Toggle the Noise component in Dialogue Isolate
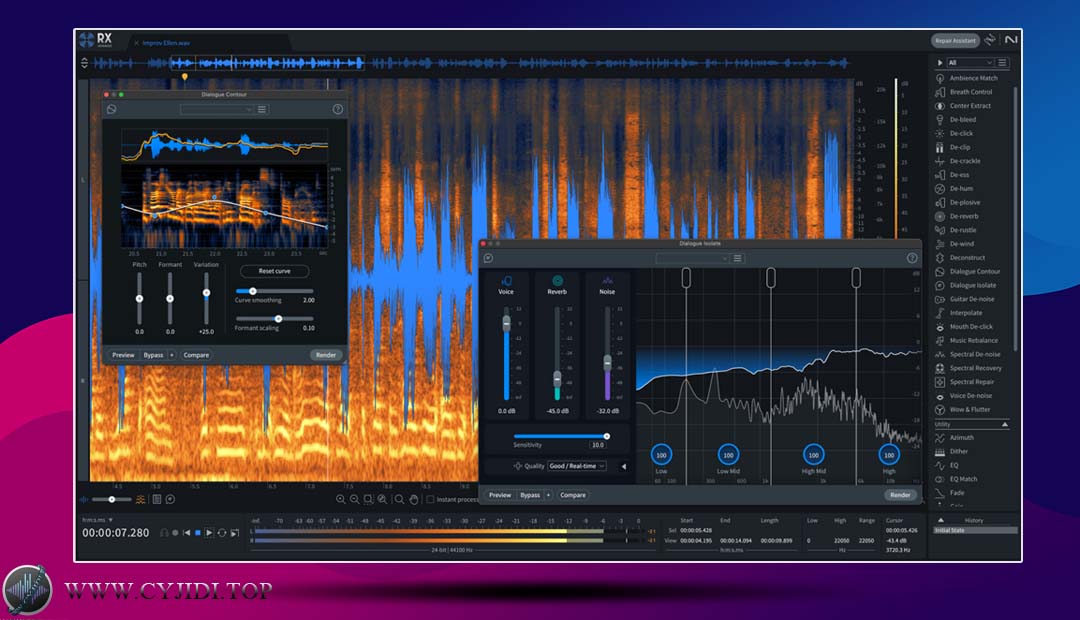Screen dimensions: 1080x620 point(608,280)
